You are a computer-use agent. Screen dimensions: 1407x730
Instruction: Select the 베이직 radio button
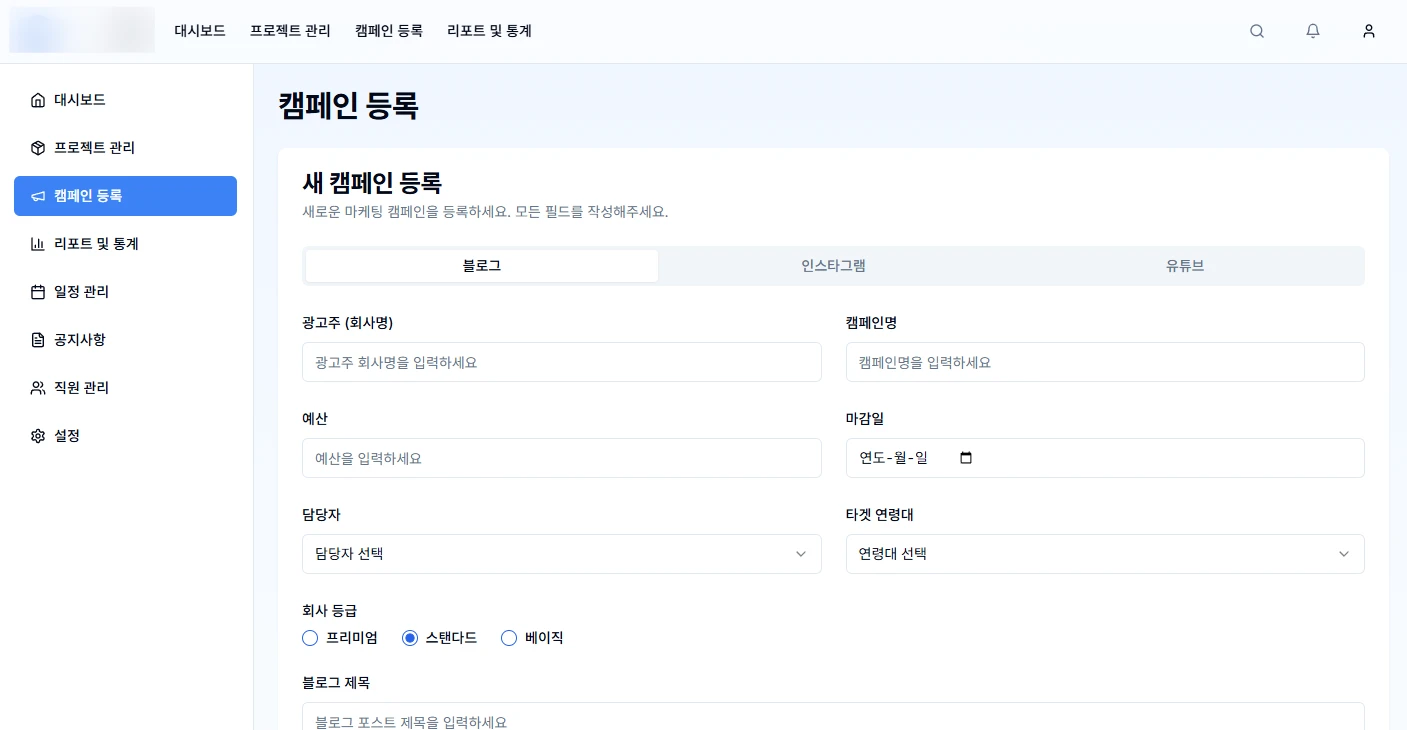click(x=509, y=638)
